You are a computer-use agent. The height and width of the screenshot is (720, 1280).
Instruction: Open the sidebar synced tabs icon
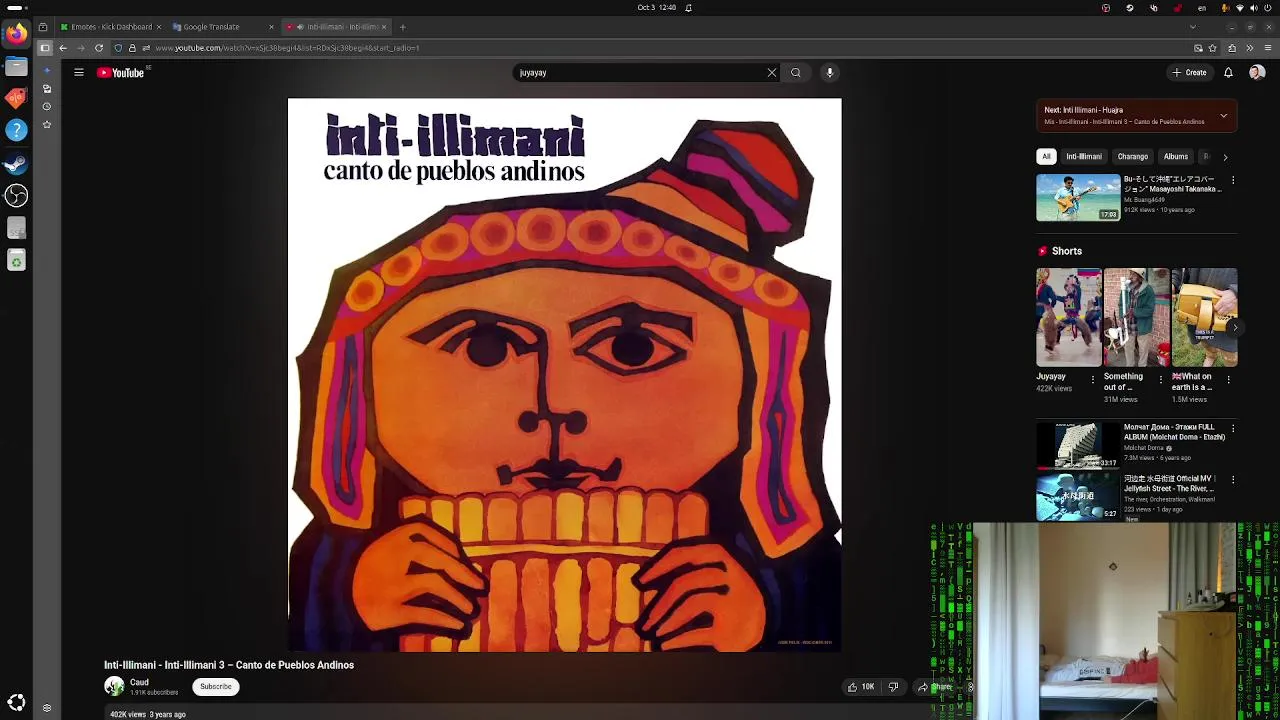pos(47,88)
